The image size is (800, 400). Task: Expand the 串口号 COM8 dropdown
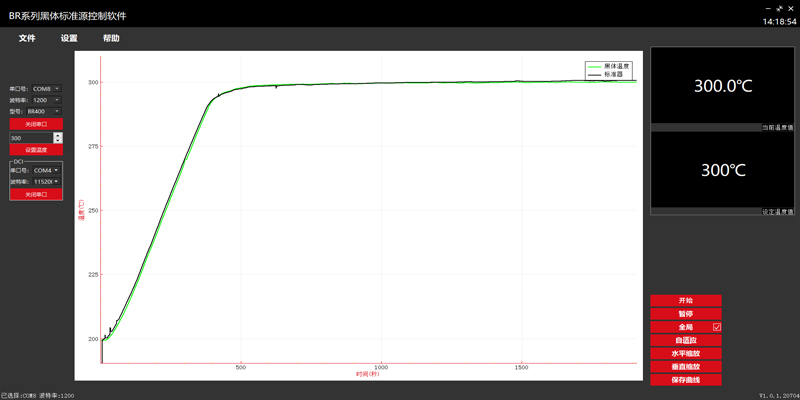[x=47, y=89]
